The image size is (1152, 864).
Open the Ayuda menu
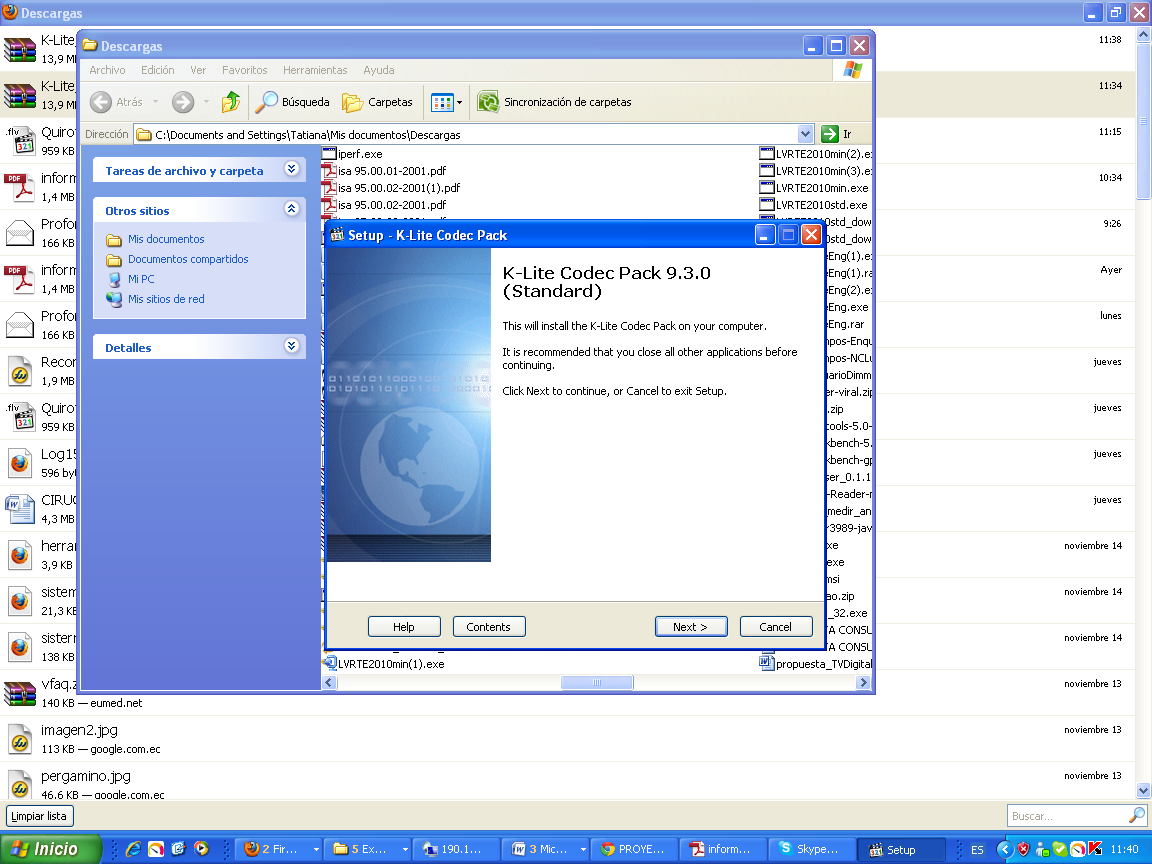tap(378, 70)
